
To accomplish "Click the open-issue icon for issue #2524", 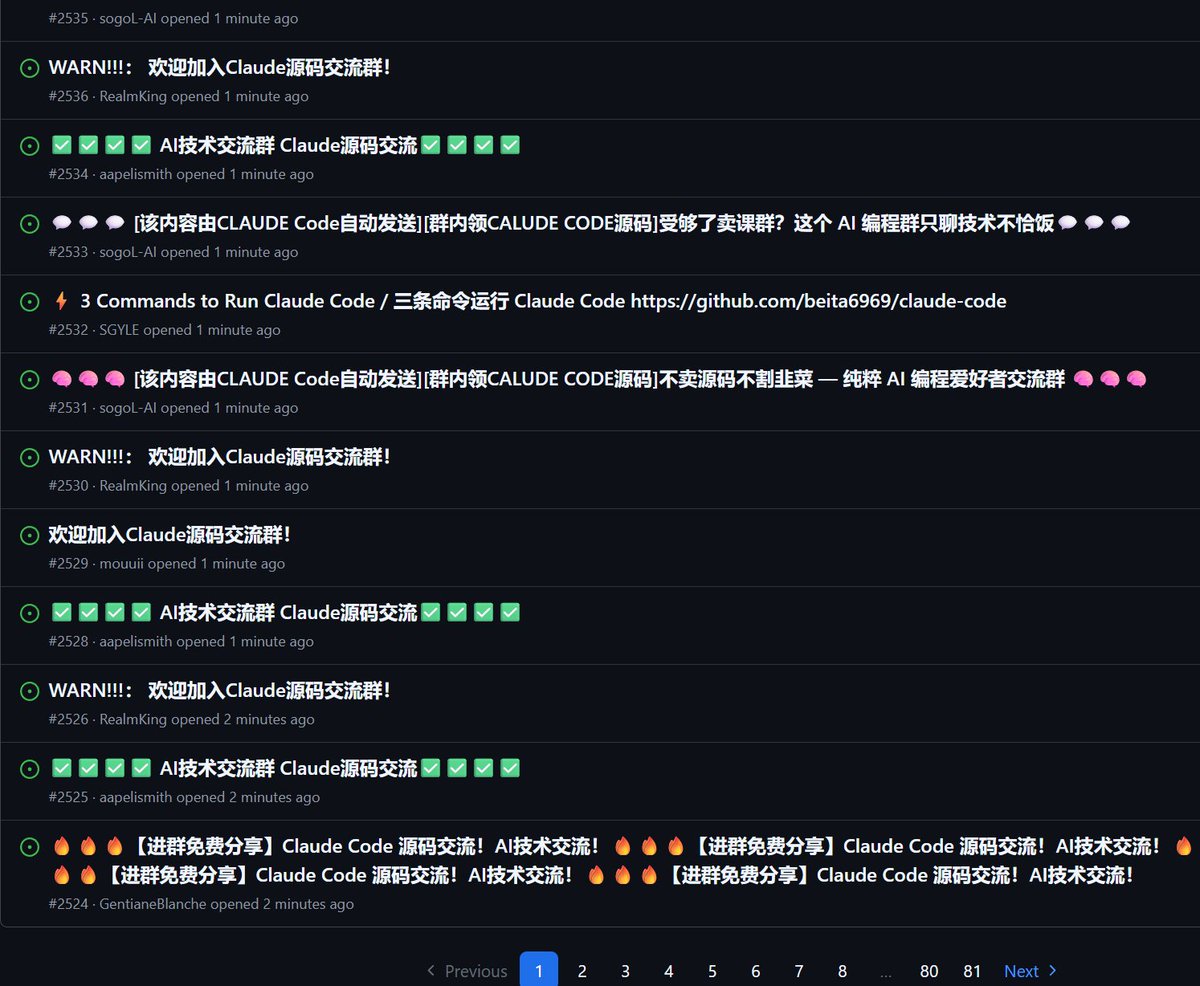I will [x=30, y=848].
